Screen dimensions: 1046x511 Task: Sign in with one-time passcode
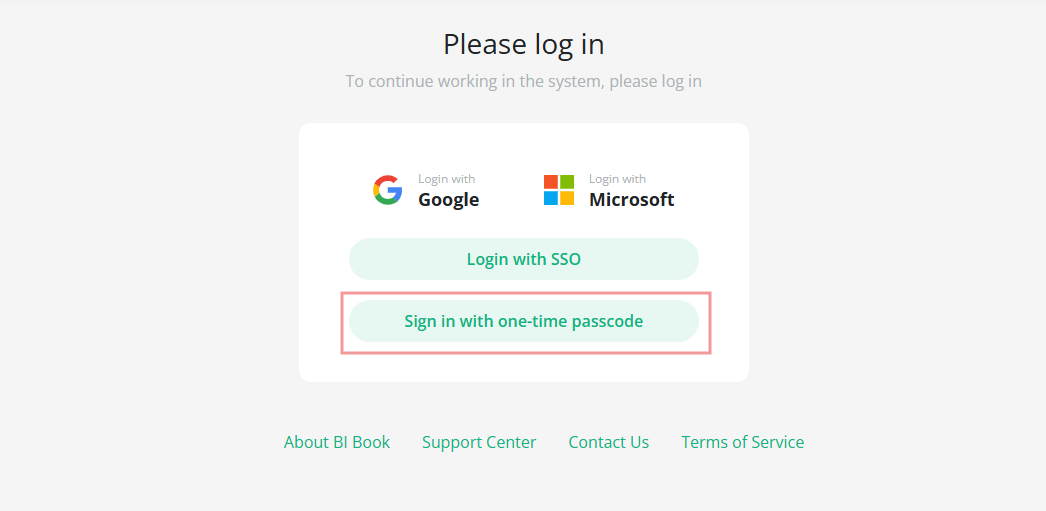tap(524, 321)
